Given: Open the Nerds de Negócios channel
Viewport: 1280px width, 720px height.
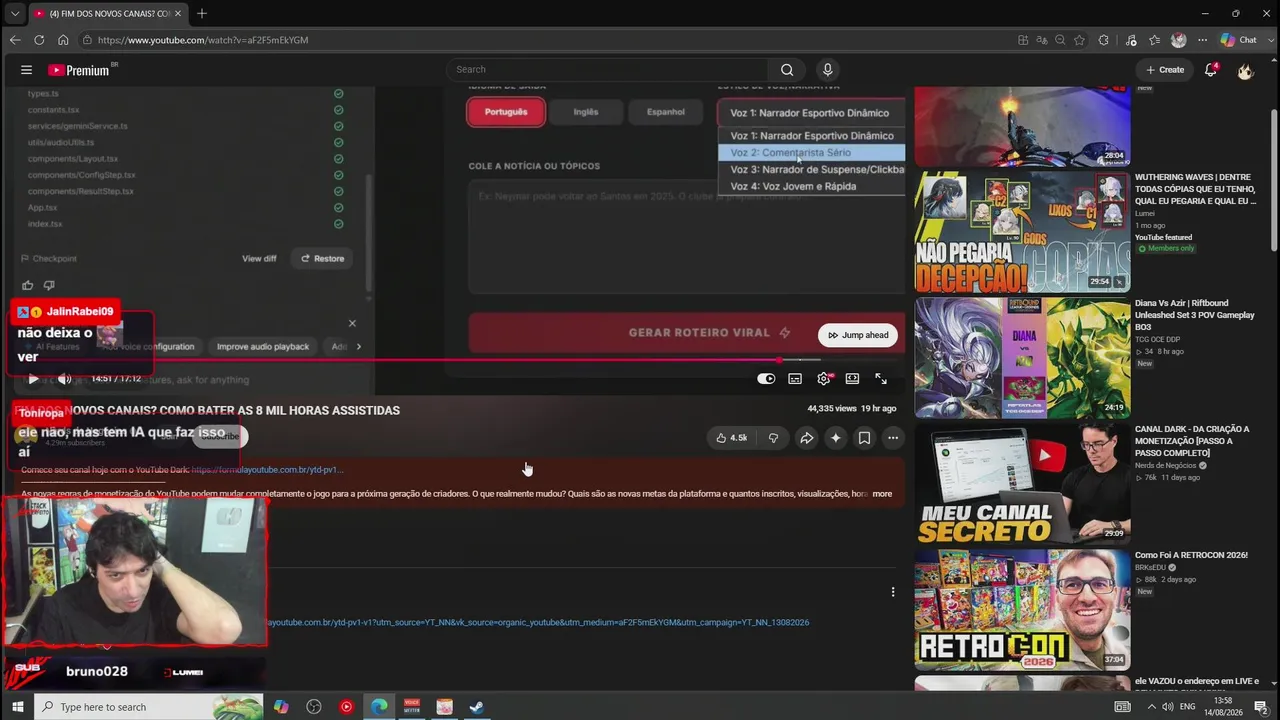Looking at the screenshot, I should tap(1165, 465).
